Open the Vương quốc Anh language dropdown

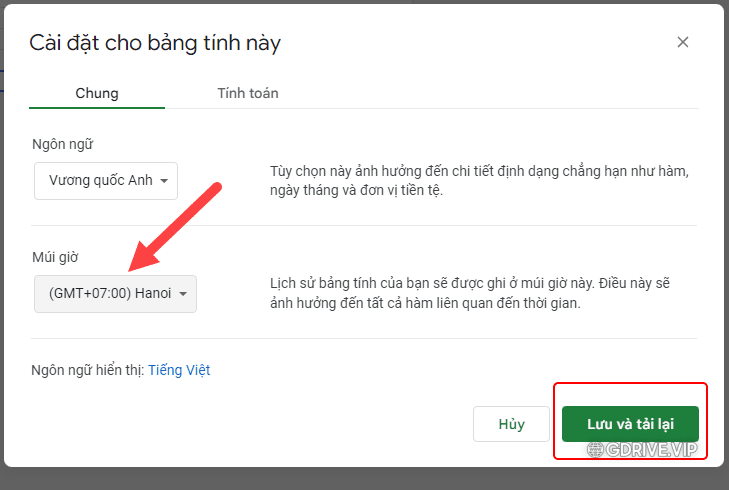pyautogui.click(x=106, y=181)
